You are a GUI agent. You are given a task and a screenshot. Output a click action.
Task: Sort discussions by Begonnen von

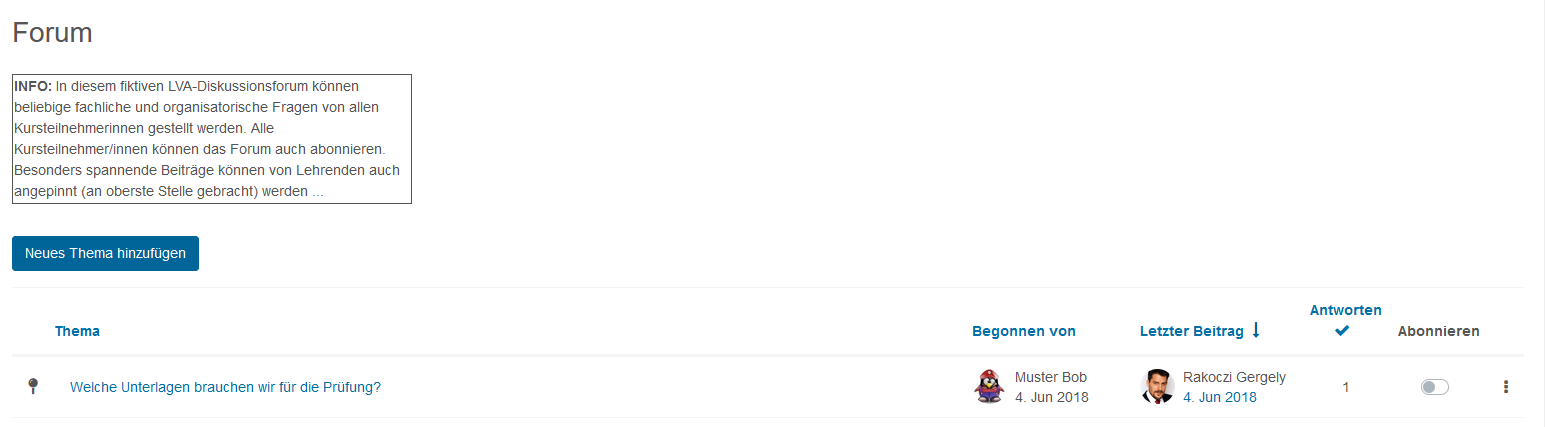point(1024,331)
